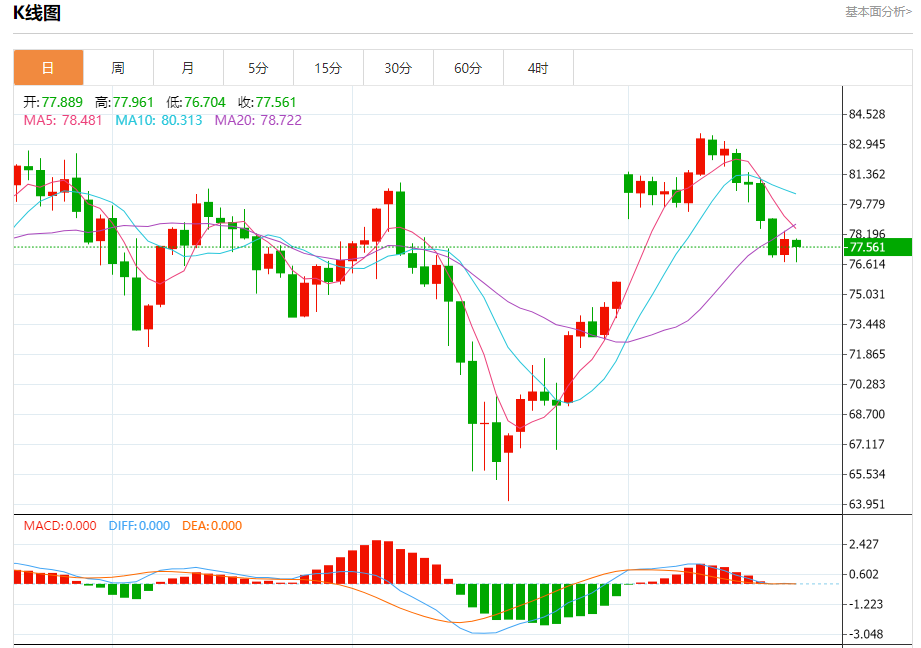The width and height of the screenshot is (921, 648).
Task: Open the 30分 interval tab
Action: [398, 68]
